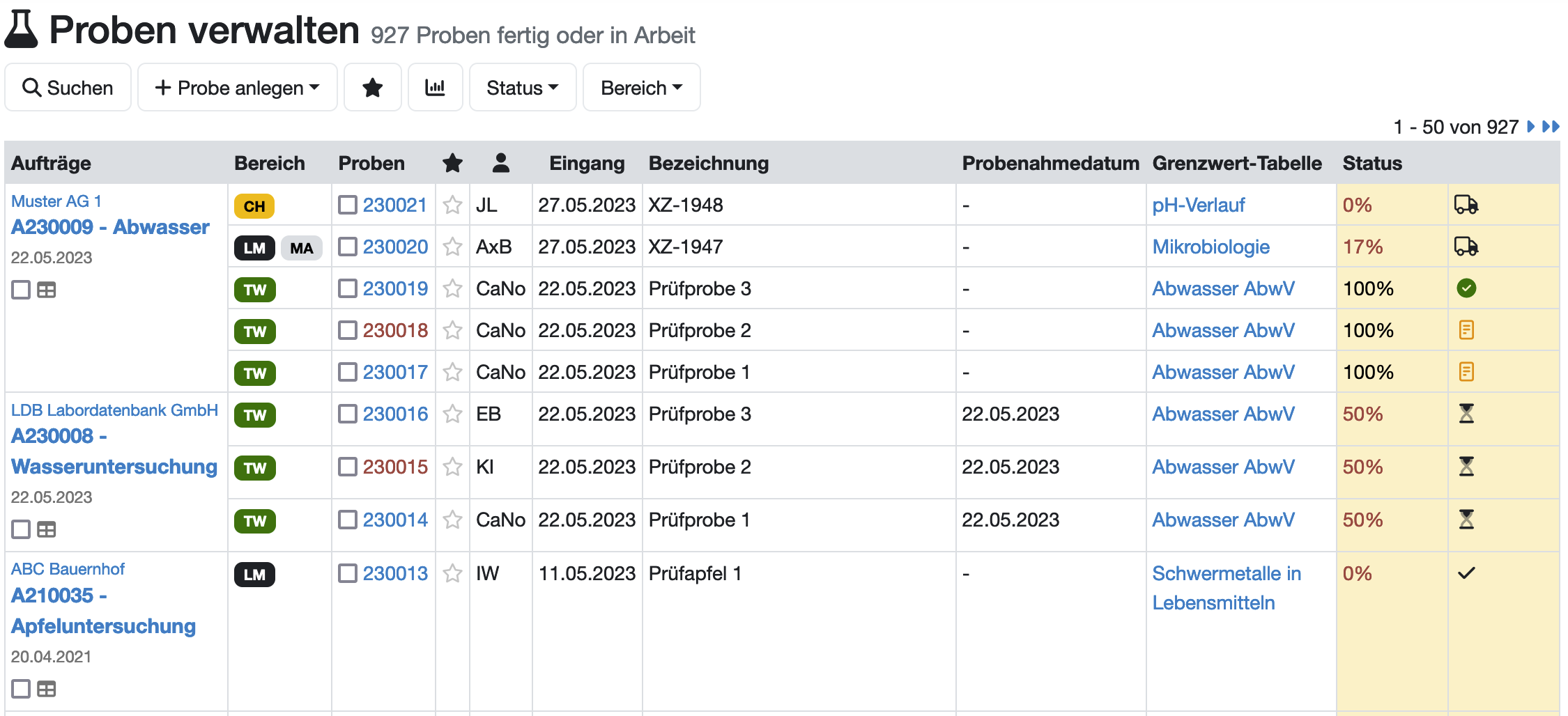Open the Bereich filter dropdown
The image size is (1568, 716).
640,87
